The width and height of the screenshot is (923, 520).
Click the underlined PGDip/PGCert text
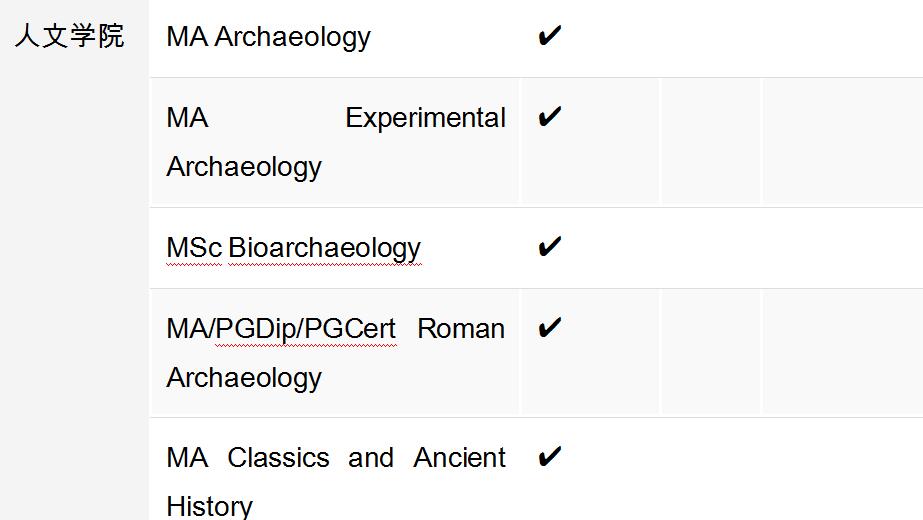306,329
